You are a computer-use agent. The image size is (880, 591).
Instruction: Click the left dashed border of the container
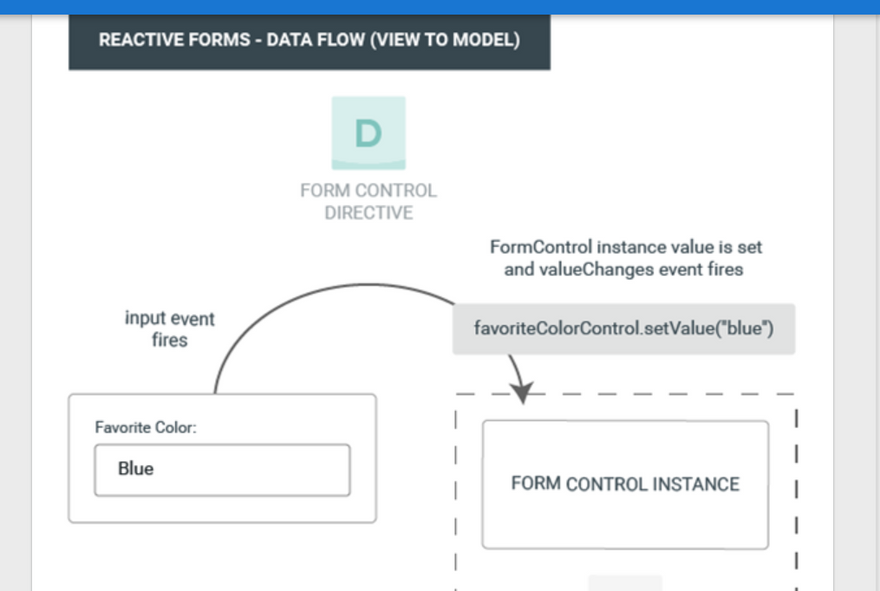tap(456, 490)
